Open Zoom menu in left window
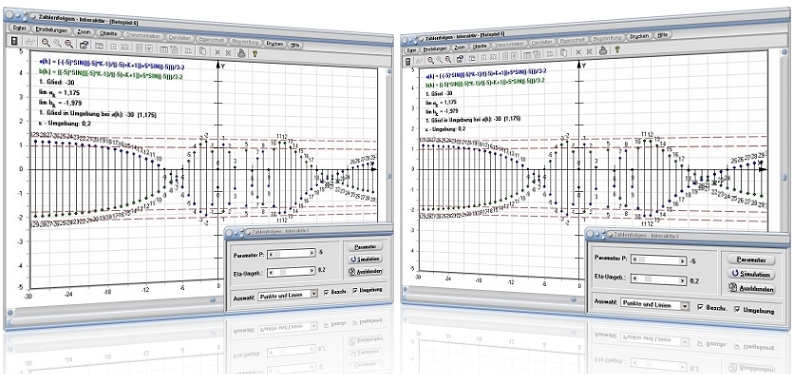Image resolution: width=794 pixels, height=374 pixels. 84,32
